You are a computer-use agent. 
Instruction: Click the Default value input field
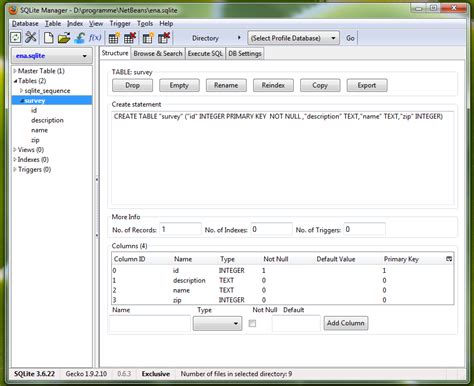pyautogui.click(x=296, y=323)
